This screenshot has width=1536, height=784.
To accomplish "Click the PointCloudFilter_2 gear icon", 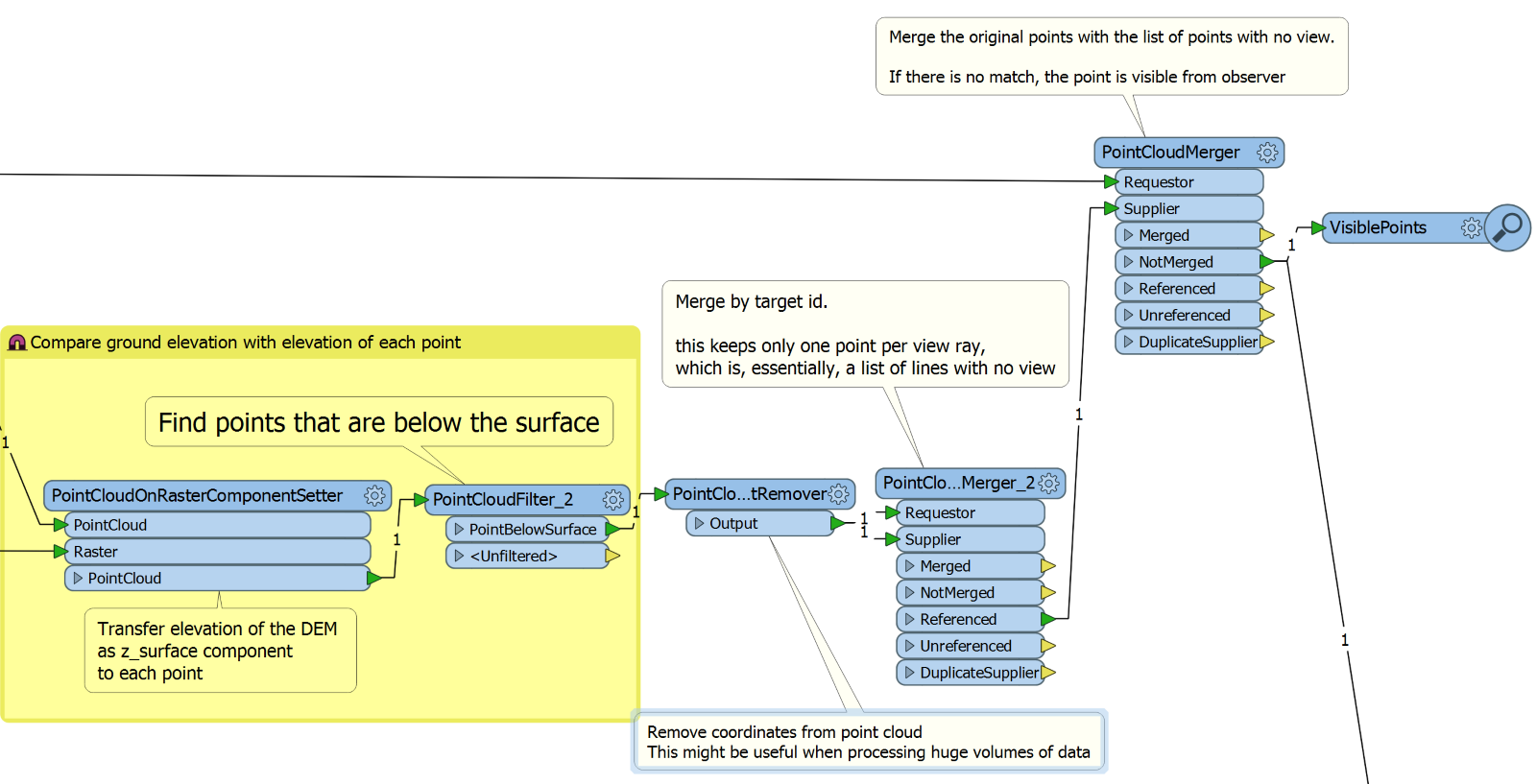I will [x=612, y=499].
